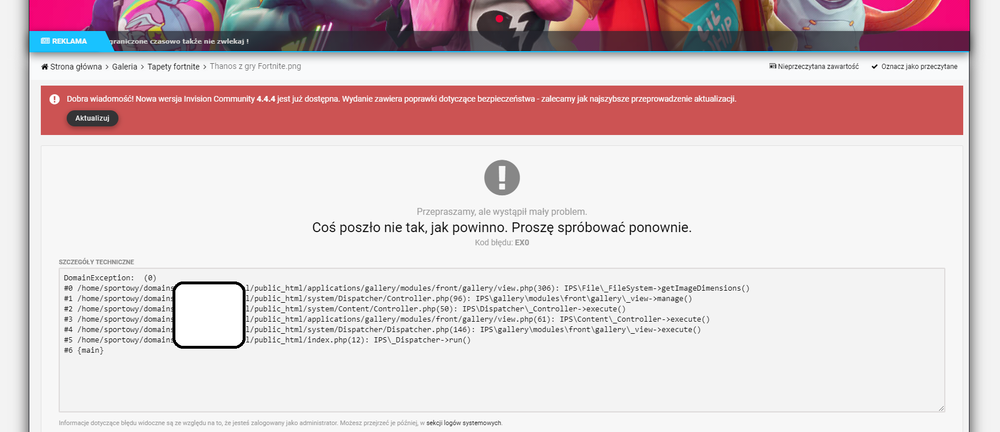This screenshot has height=432, width=1000.
Task: Click the EX0 error code text
Action: point(521,243)
